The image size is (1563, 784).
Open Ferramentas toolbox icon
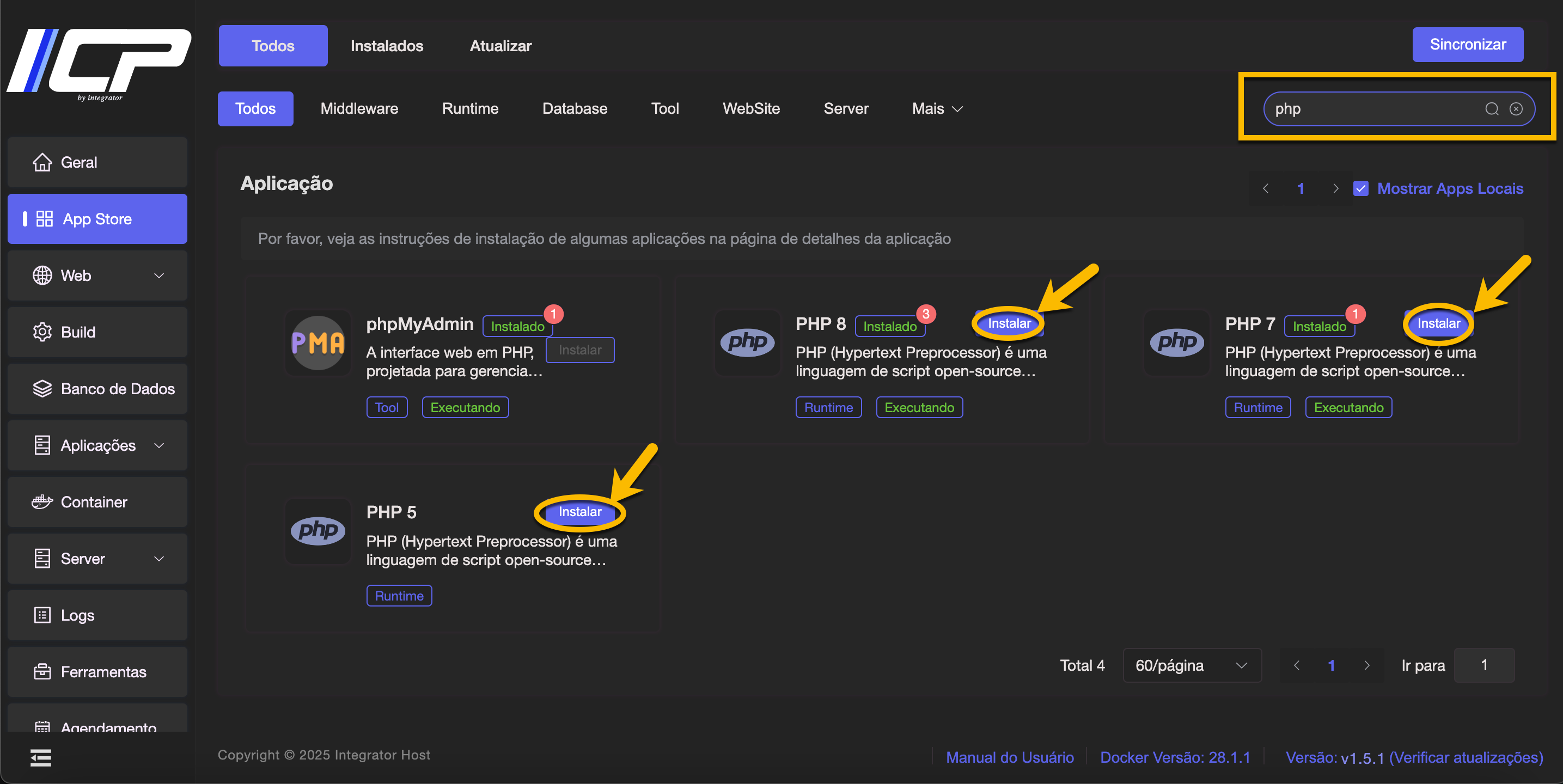pyautogui.click(x=42, y=672)
